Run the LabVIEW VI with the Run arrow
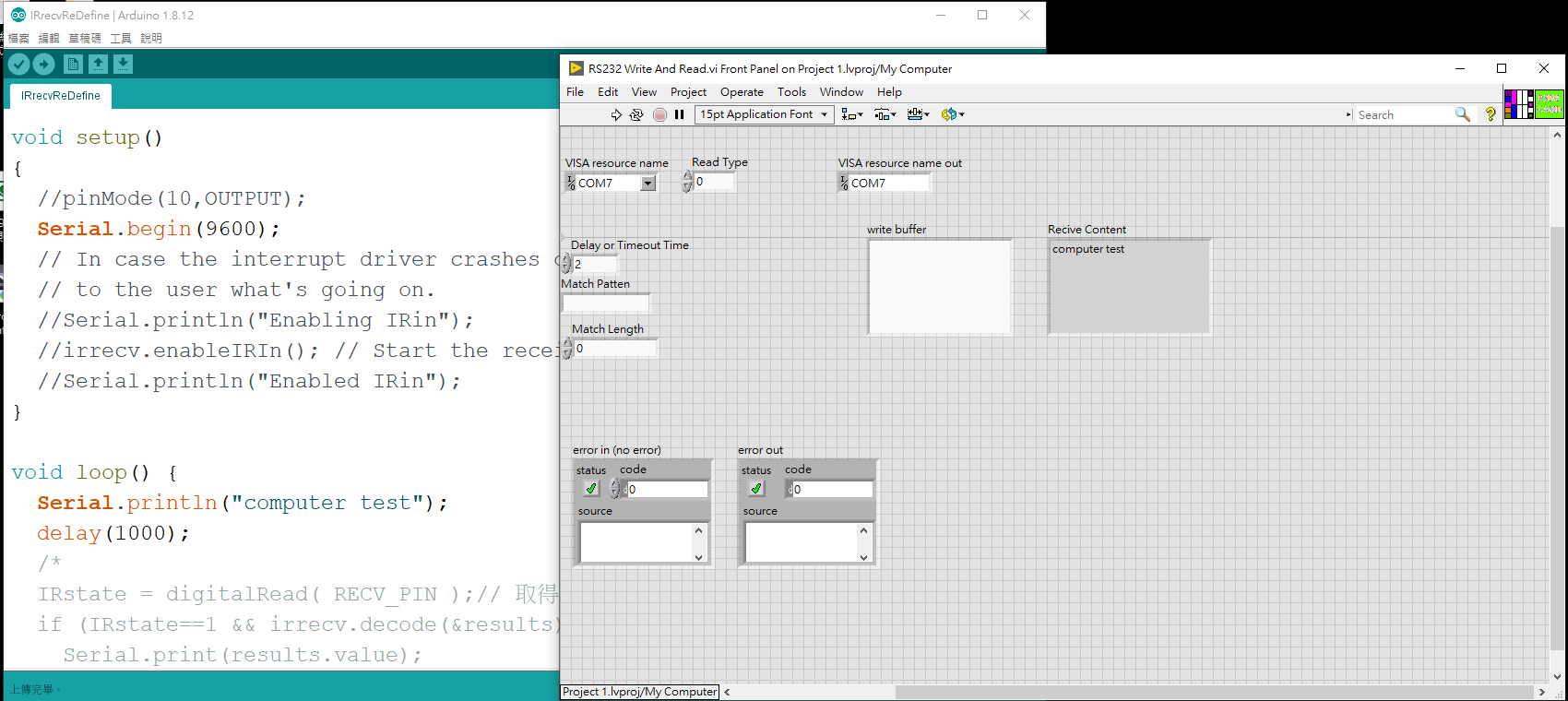 click(x=616, y=114)
